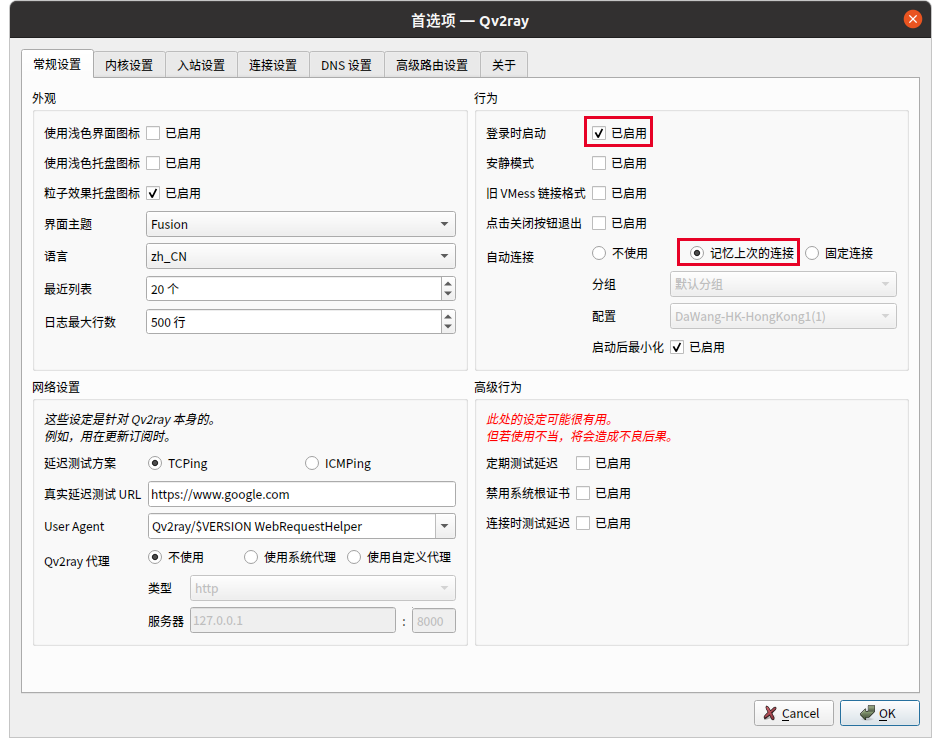941x747 pixels.
Task: Click the Cancel button
Action: (x=793, y=713)
